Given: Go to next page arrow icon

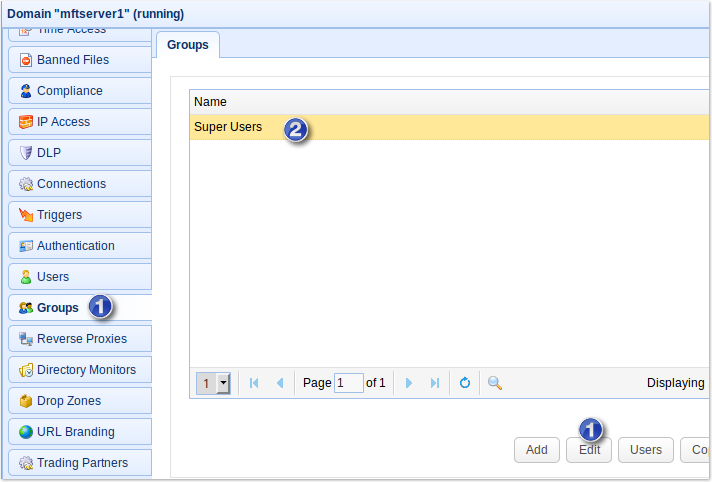Looking at the screenshot, I should pos(409,383).
